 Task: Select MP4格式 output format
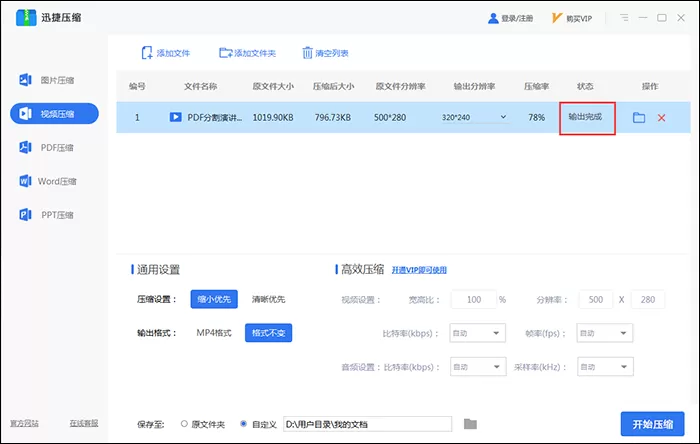tap(214, 333)
